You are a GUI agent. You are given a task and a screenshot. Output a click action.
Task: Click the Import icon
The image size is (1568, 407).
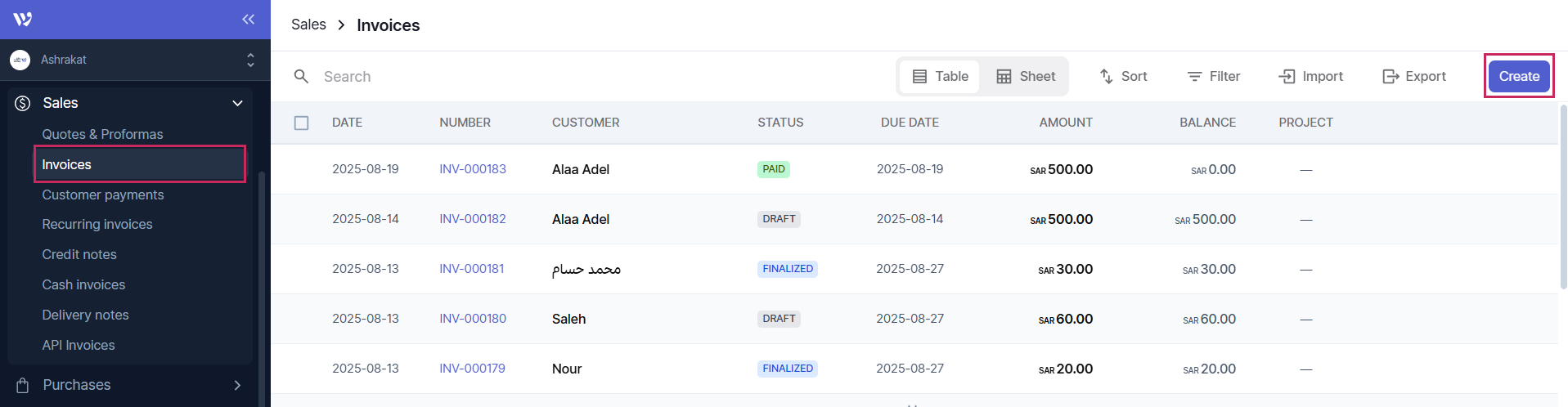[1287, 76]
